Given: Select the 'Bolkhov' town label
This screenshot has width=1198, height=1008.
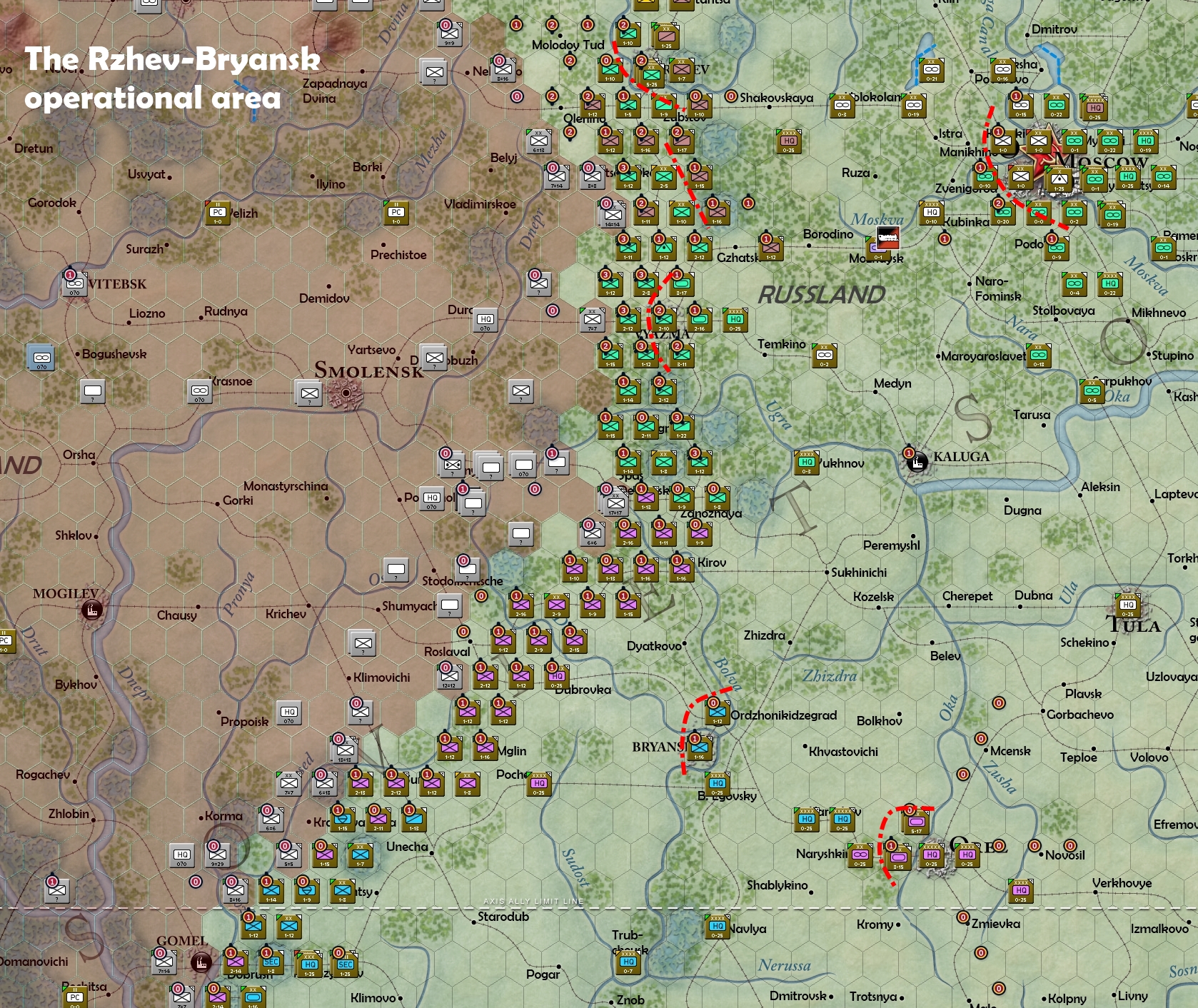Looking at the screenshot, I should pyautogui.click(x=880, y=721).
